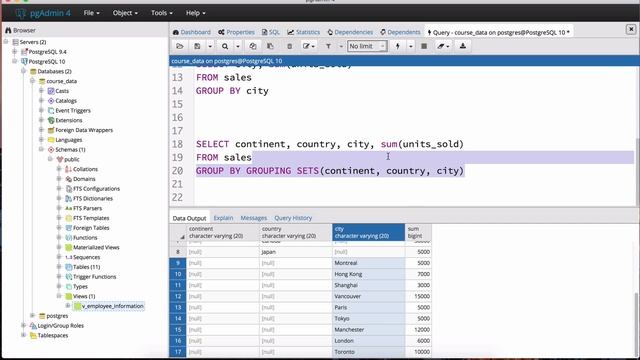
Task: Click the Delete trash icon
Action: (289, 46)
